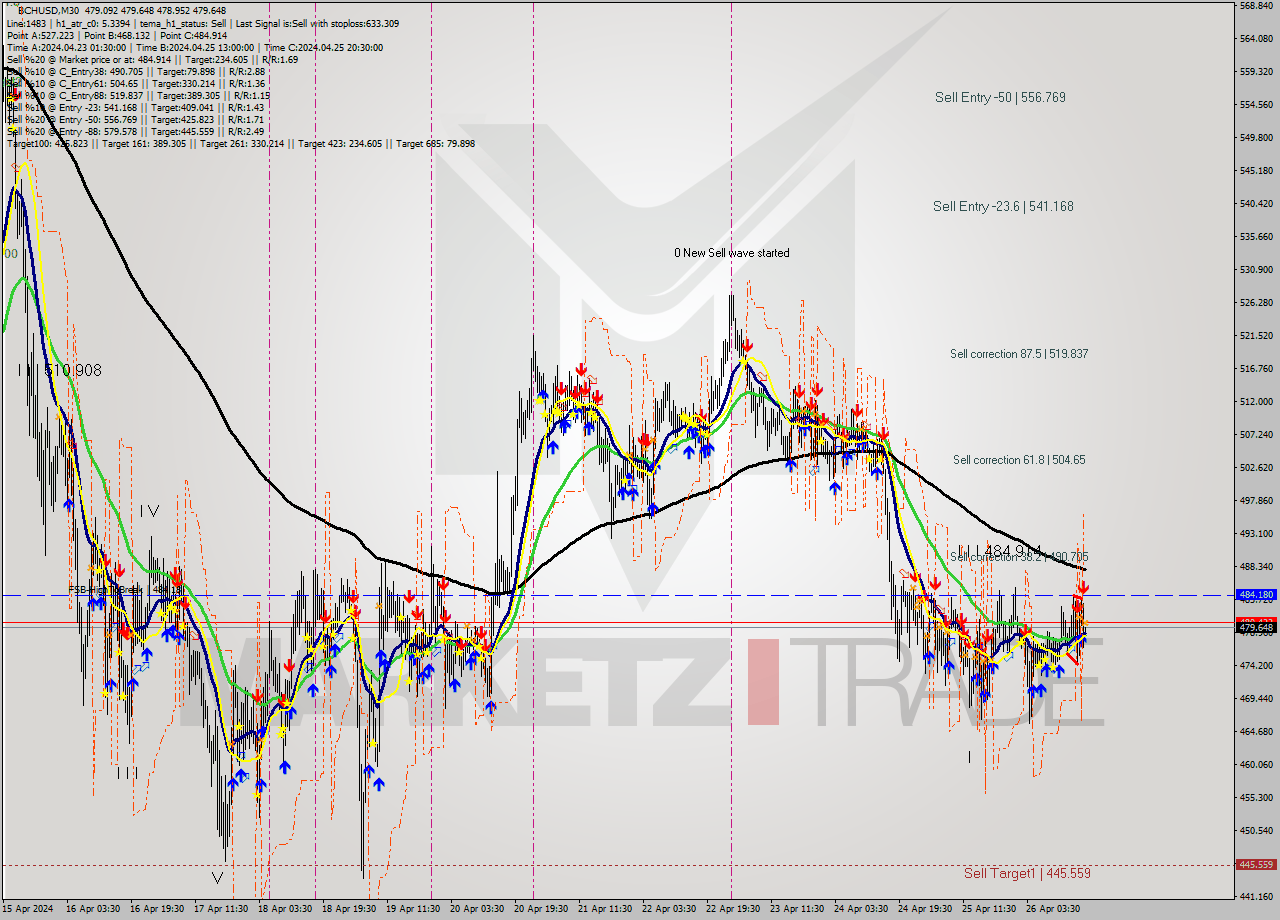Click the 464.680 price axis value
Viewport: 1280px width, 920px height.
pos(1255,731)
